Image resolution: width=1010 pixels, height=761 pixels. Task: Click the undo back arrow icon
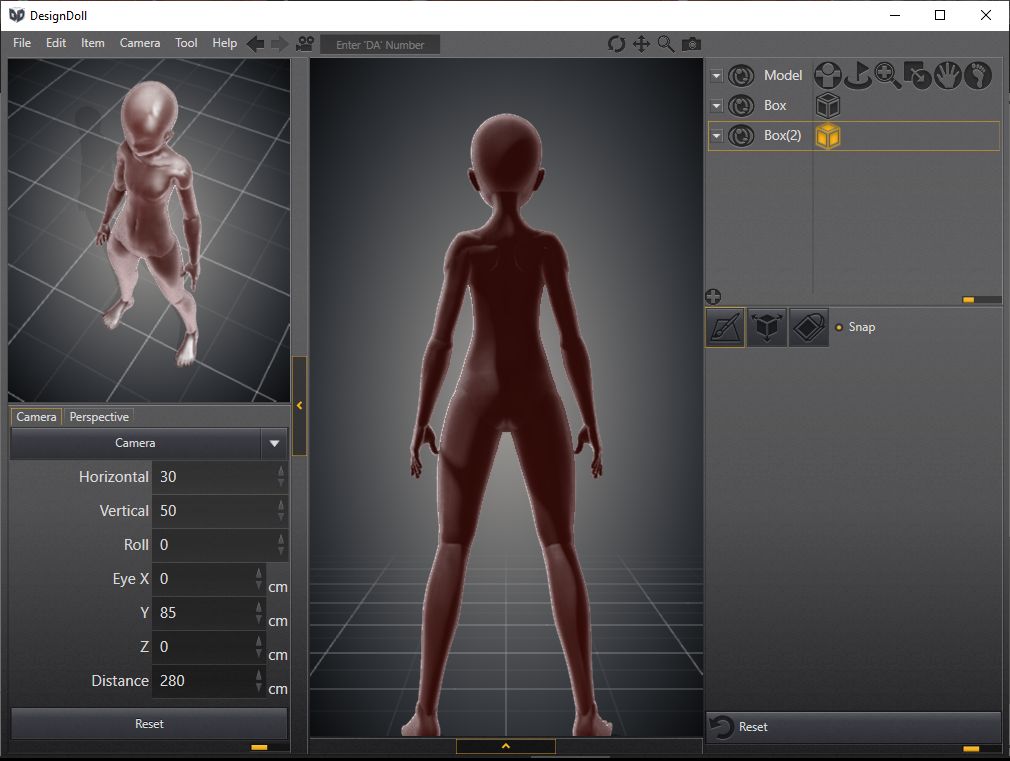[x=256, y=44]
